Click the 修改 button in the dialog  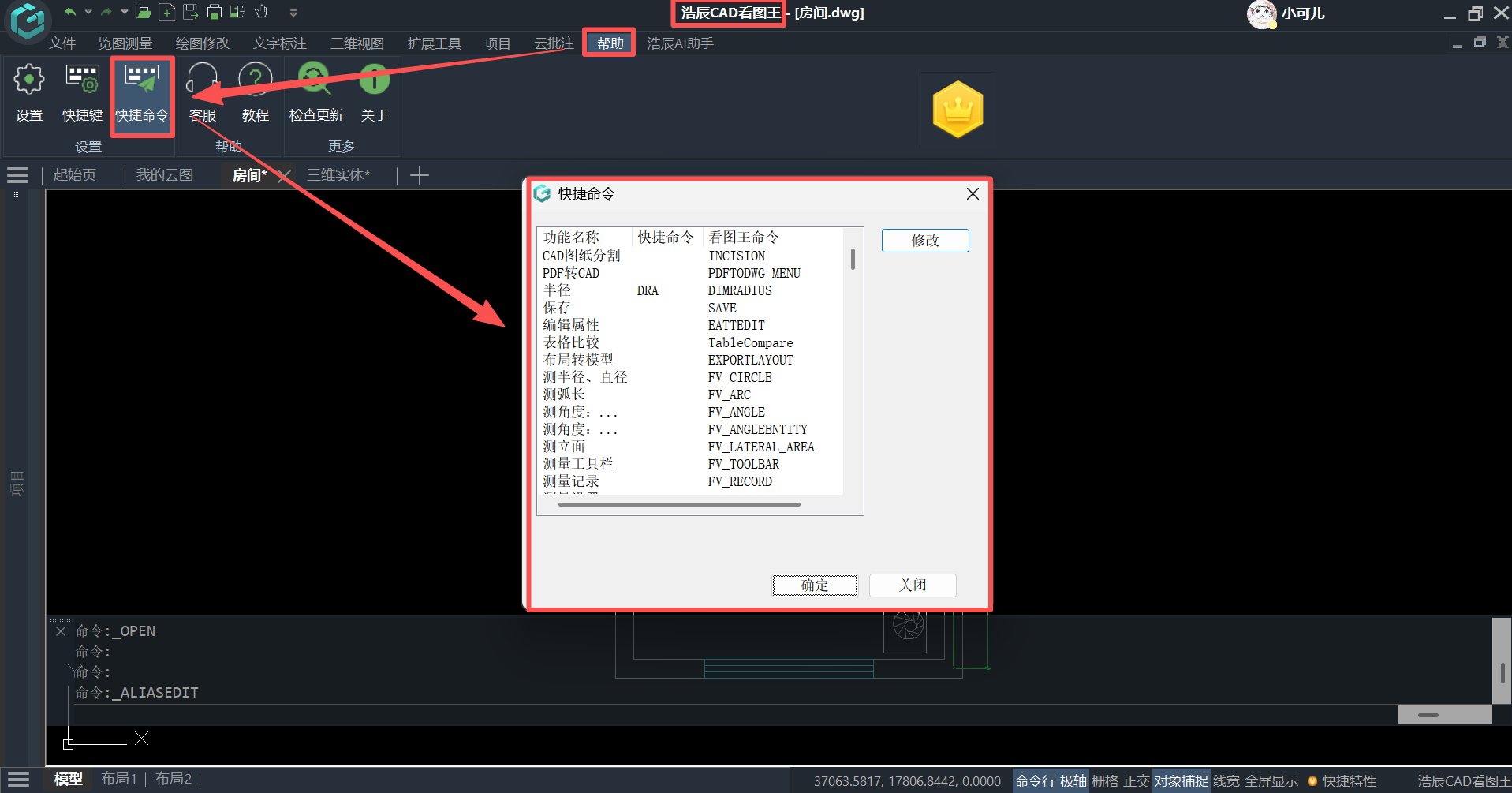coord(925,241)
